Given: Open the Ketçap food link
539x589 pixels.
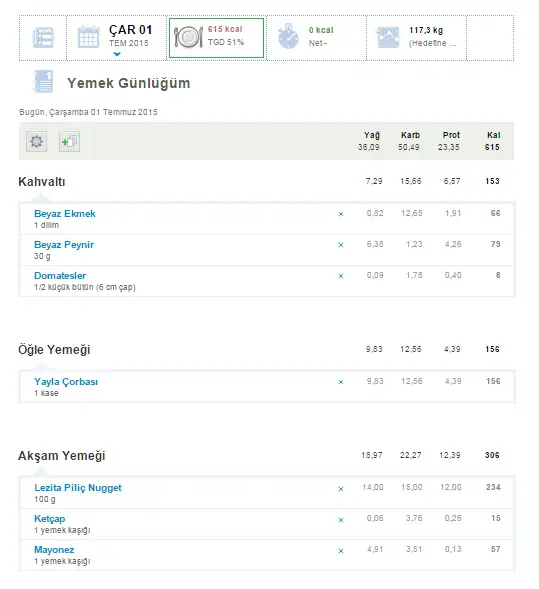Looking at the screenshot, I should point(50,519).
